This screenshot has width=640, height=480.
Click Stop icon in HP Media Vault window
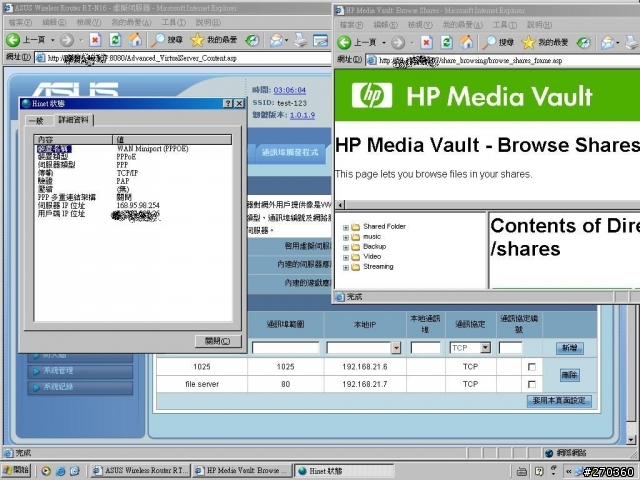427,42
